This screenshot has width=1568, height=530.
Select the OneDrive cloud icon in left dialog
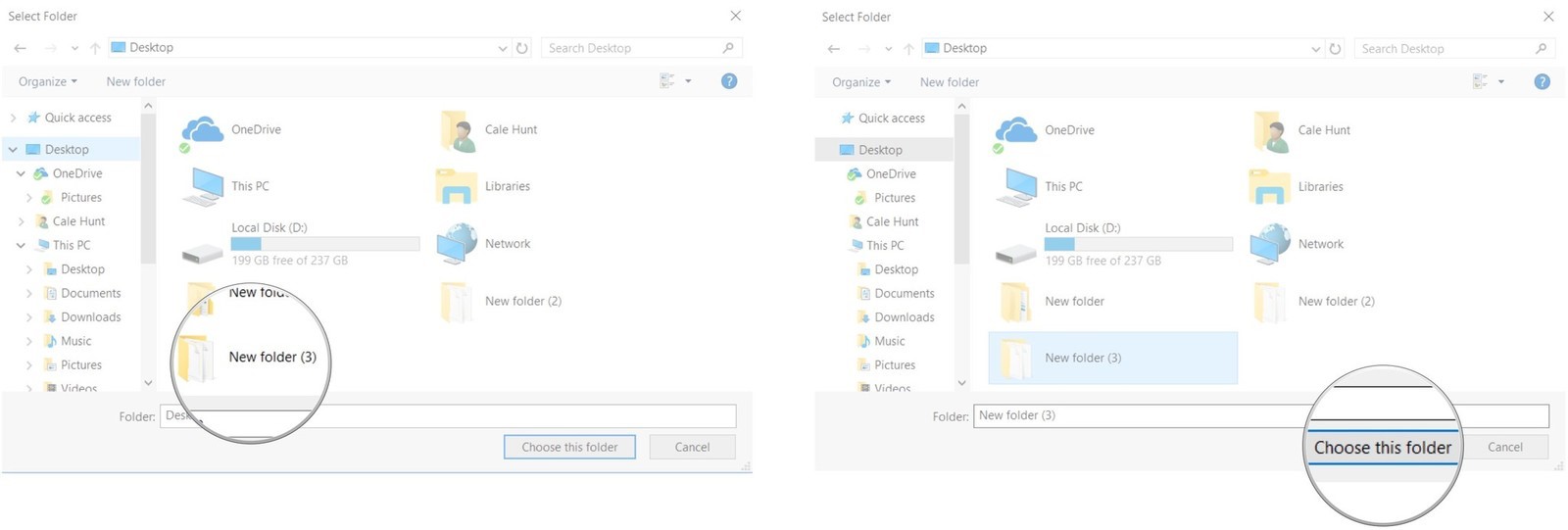click(203, 130)
